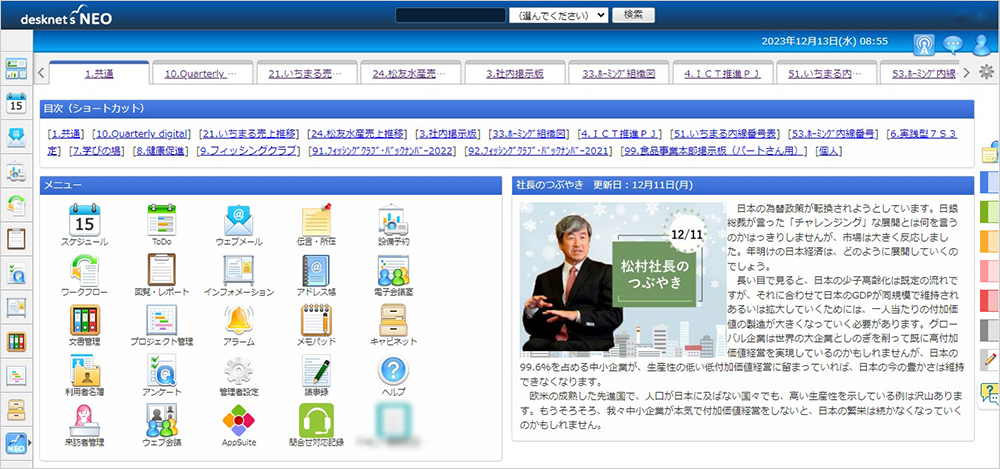Follow the 個人 shortcut link

pos(829,151)
